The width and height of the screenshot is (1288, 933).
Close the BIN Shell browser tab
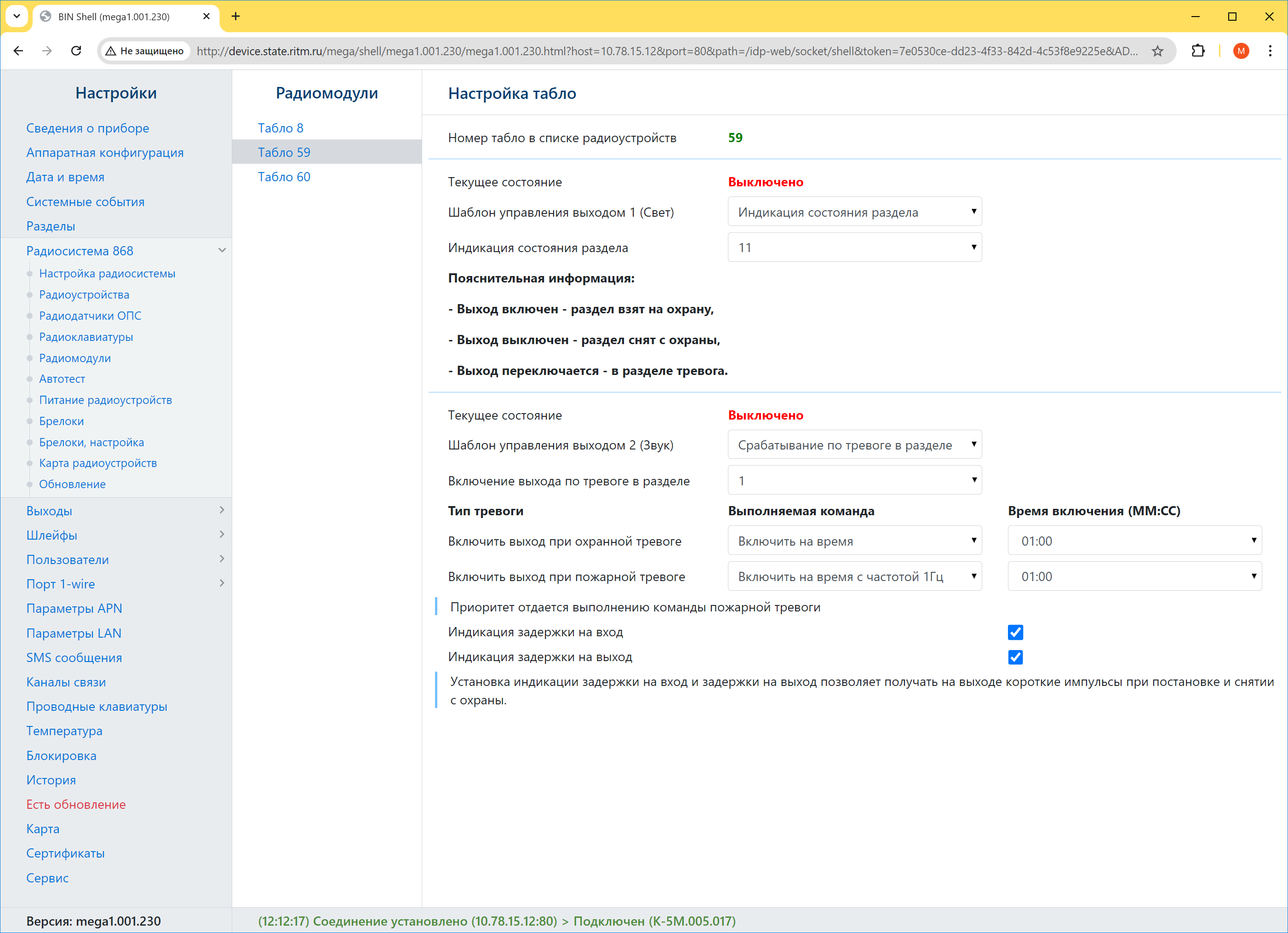206,17
